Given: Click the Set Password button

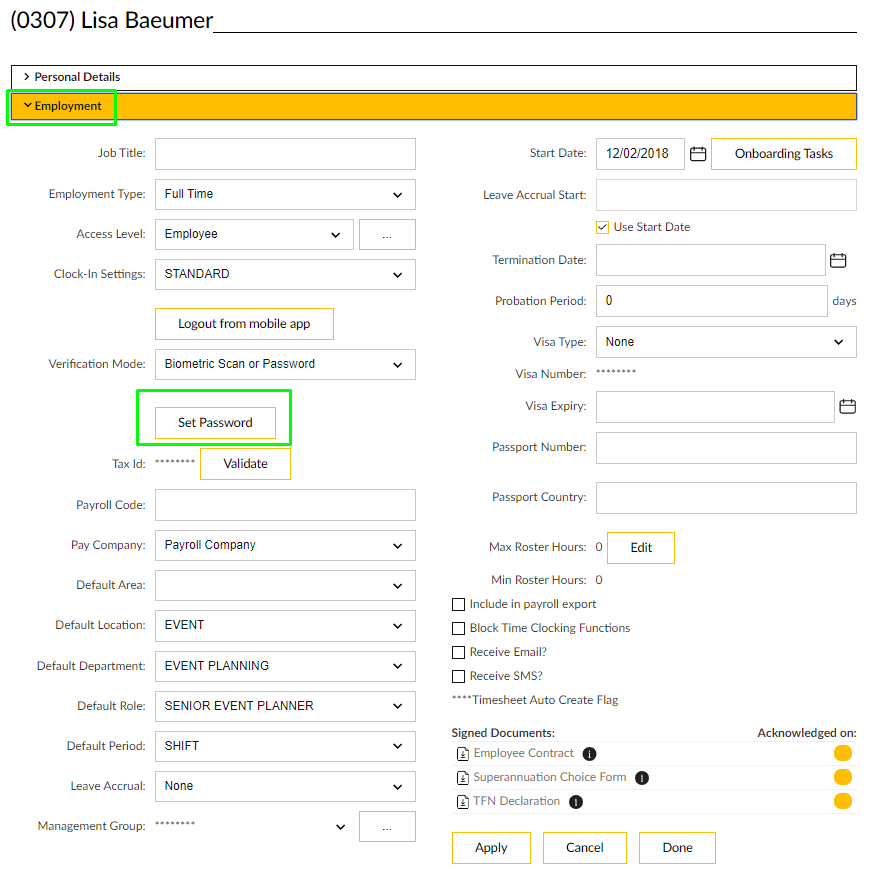Looking at the screenshot, I should coord(215,423).
